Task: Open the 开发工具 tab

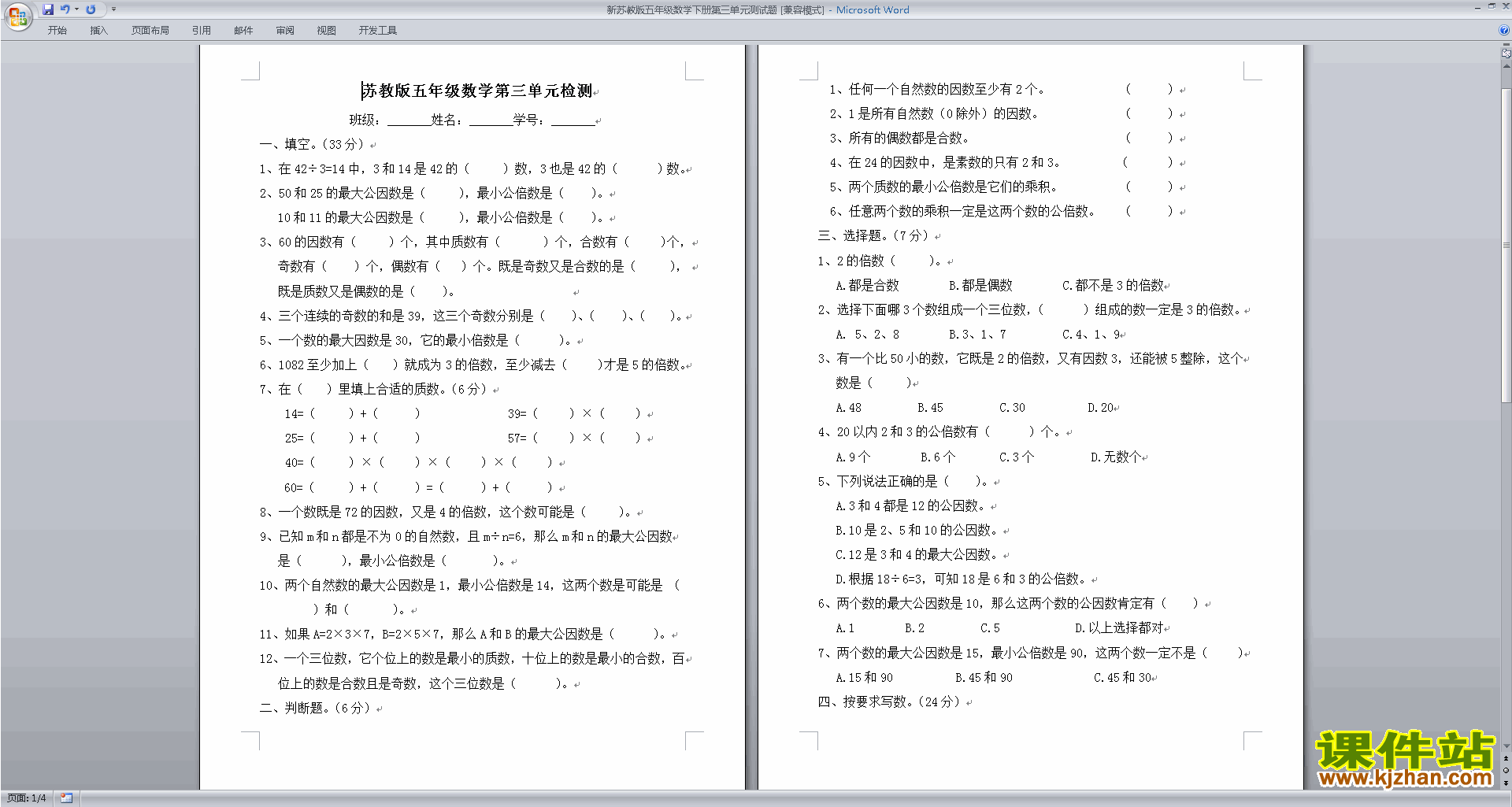Action: [377, 31]
